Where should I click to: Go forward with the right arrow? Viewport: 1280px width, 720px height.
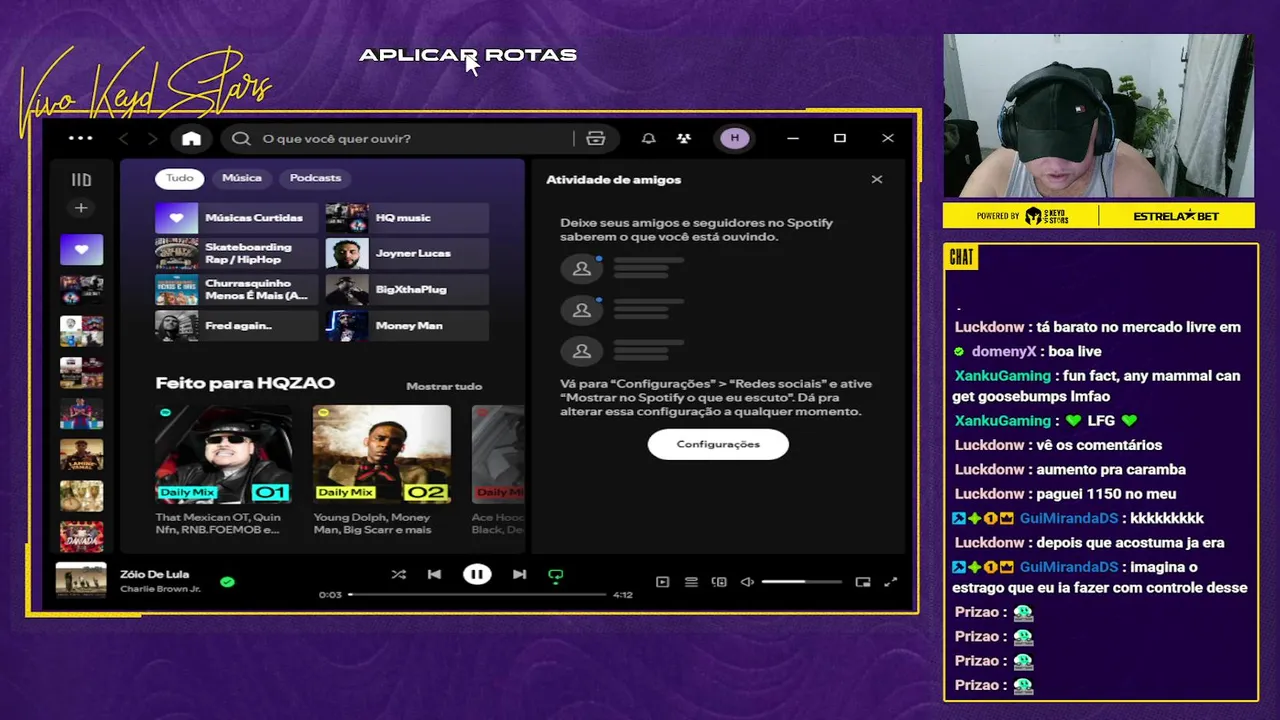153,139
